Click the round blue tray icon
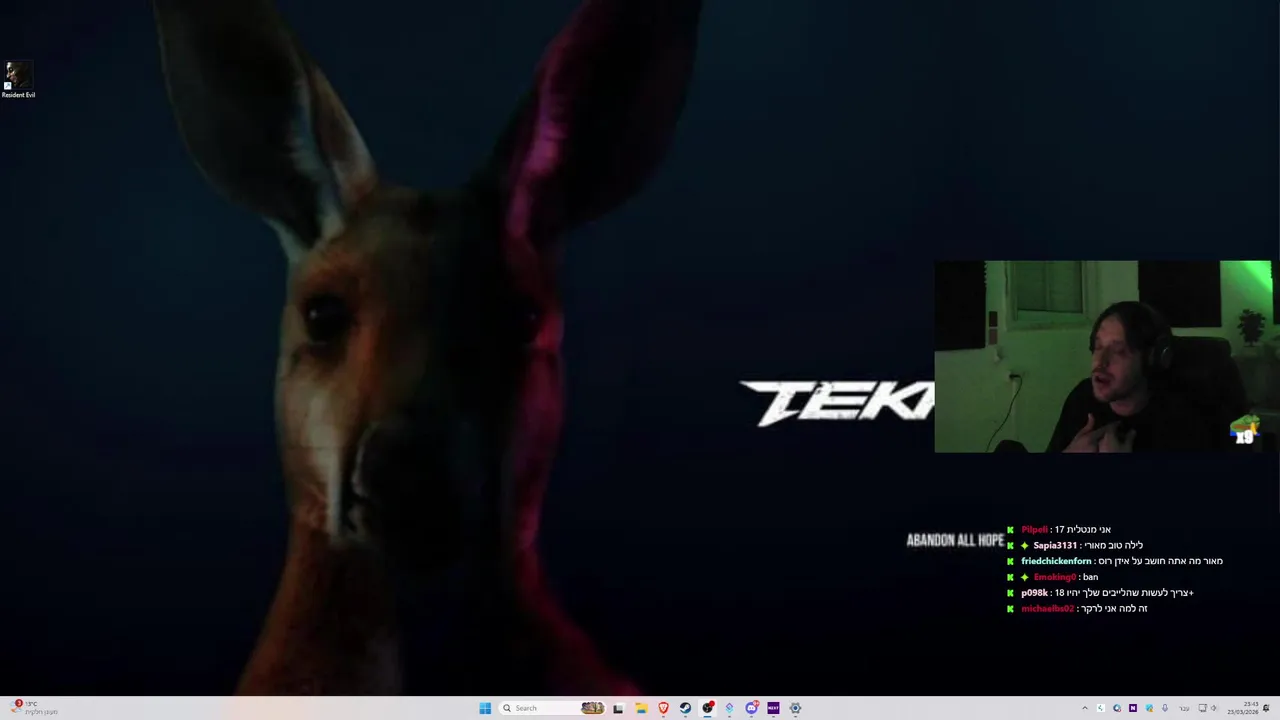This screenshot has width=1280, height=720. (x=1117, y=708)
